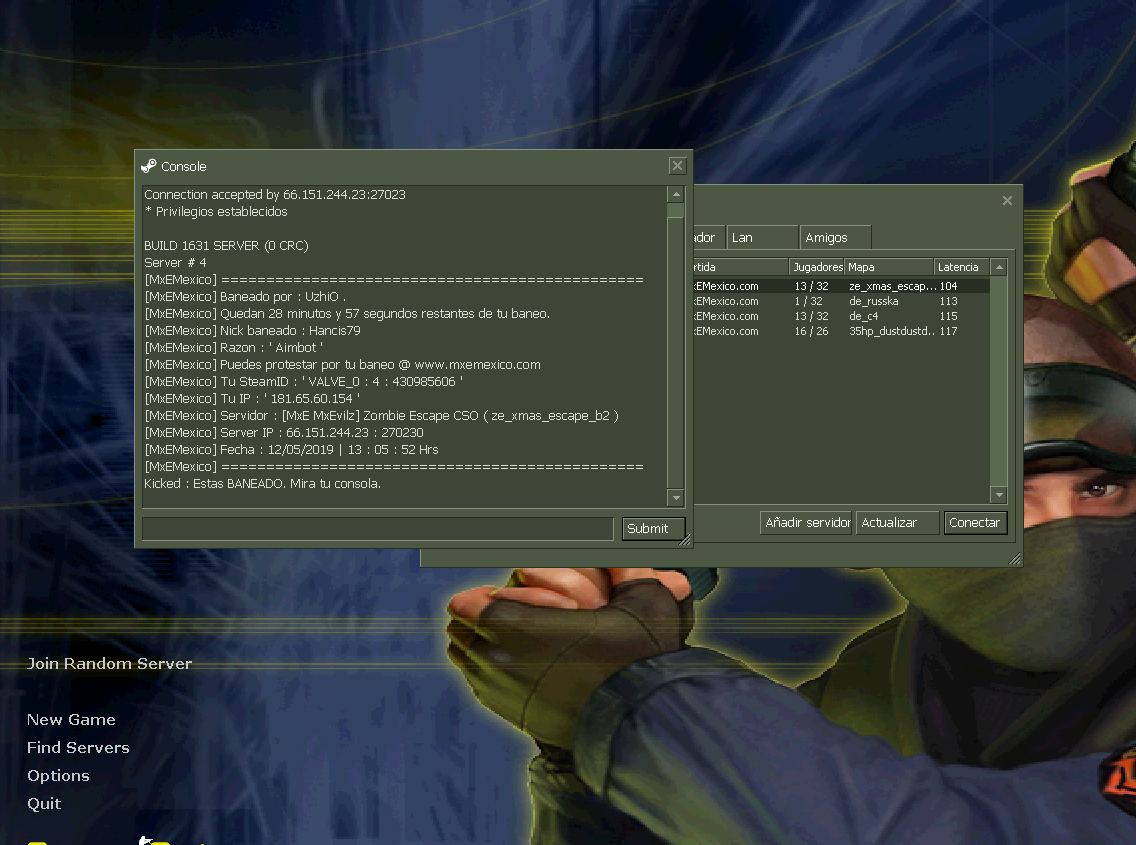Open the Amigos tab
1136x845 pixels.
click(835, 238)
